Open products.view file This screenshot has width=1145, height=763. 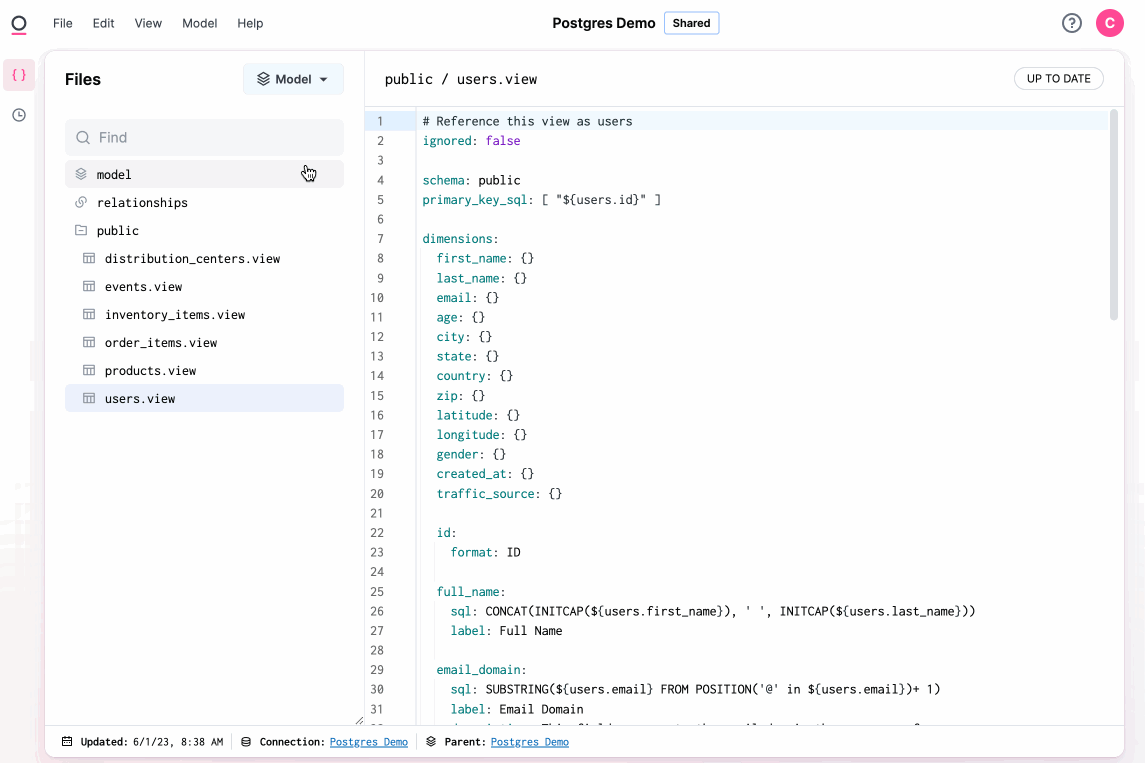(x=204, y=370)
